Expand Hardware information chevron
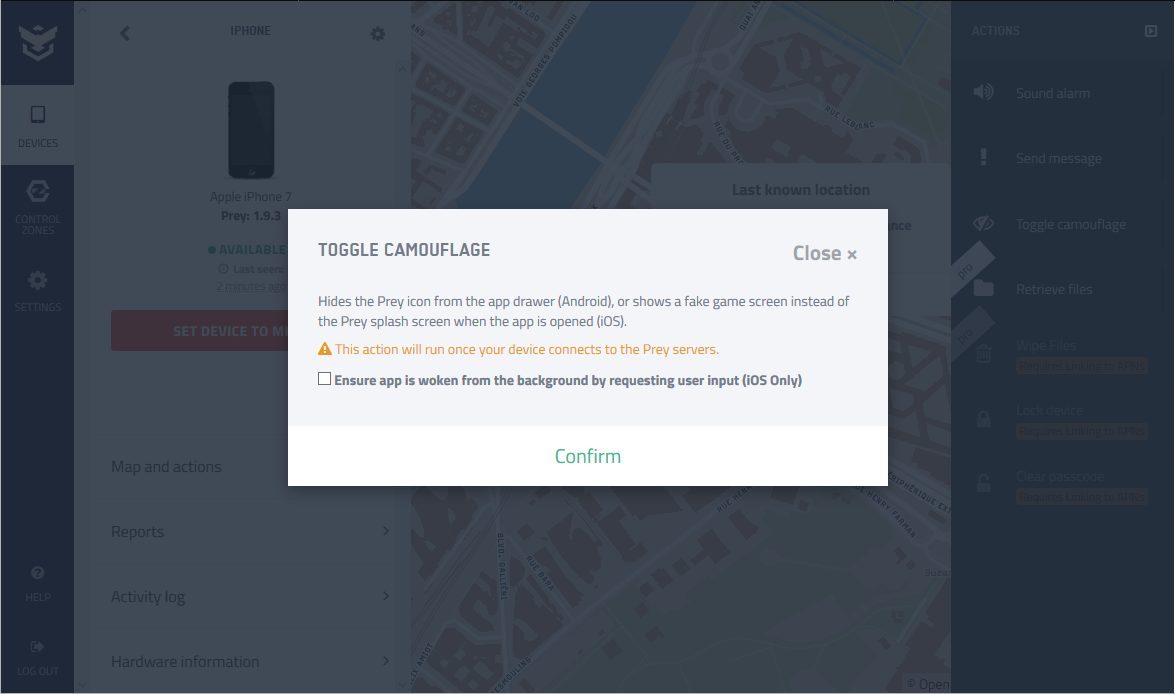This screenshot has width=1175, height=694. pyautogui.click(x=386, y=660)
